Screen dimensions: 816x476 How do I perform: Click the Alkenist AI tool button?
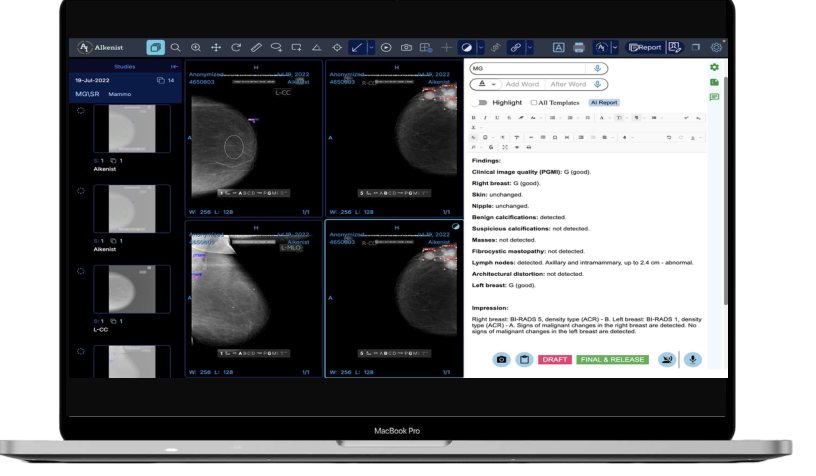(x=601, y=47)
